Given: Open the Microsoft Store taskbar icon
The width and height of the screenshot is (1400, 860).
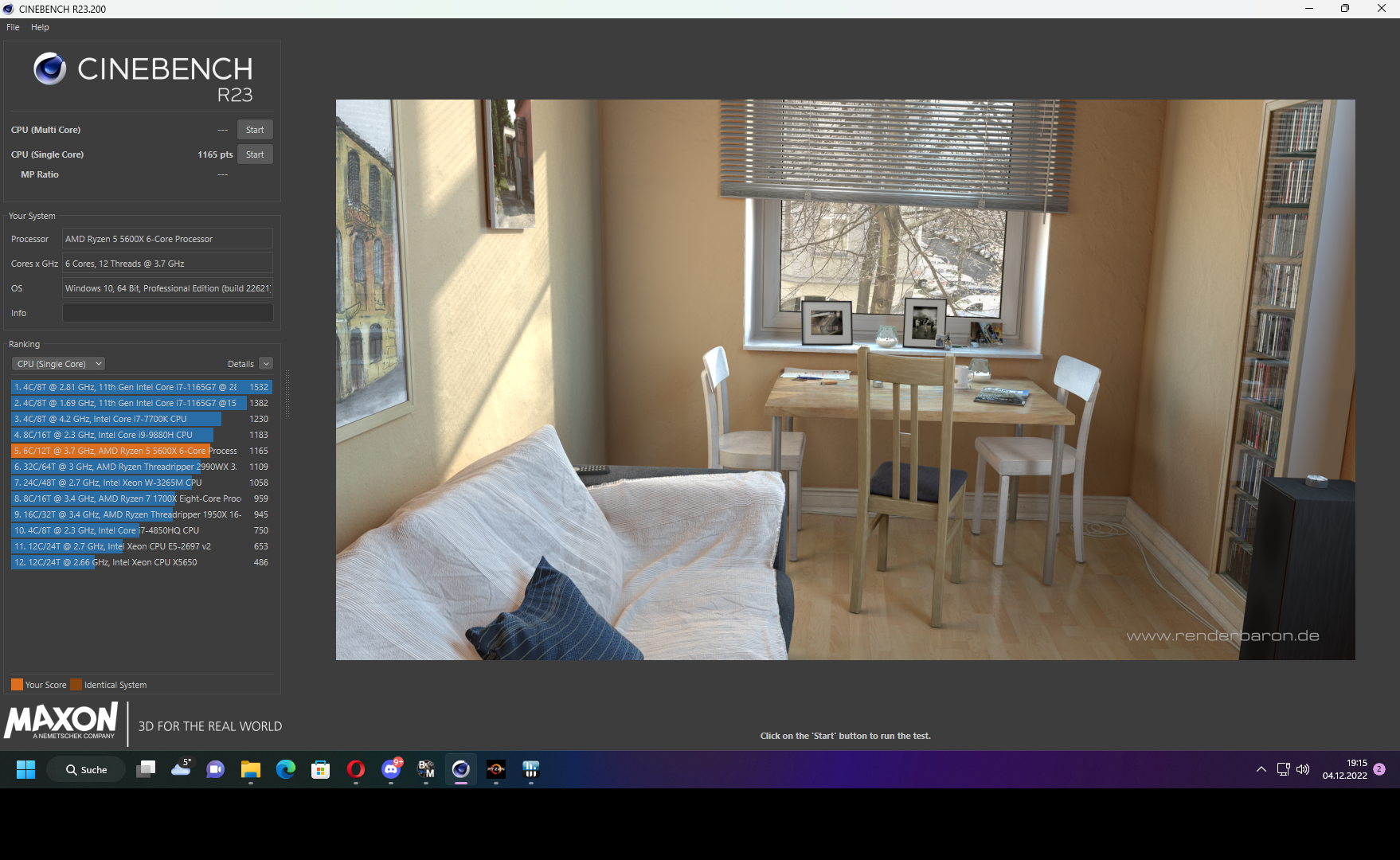Looking at the screenshot, I should click(321, 769).
